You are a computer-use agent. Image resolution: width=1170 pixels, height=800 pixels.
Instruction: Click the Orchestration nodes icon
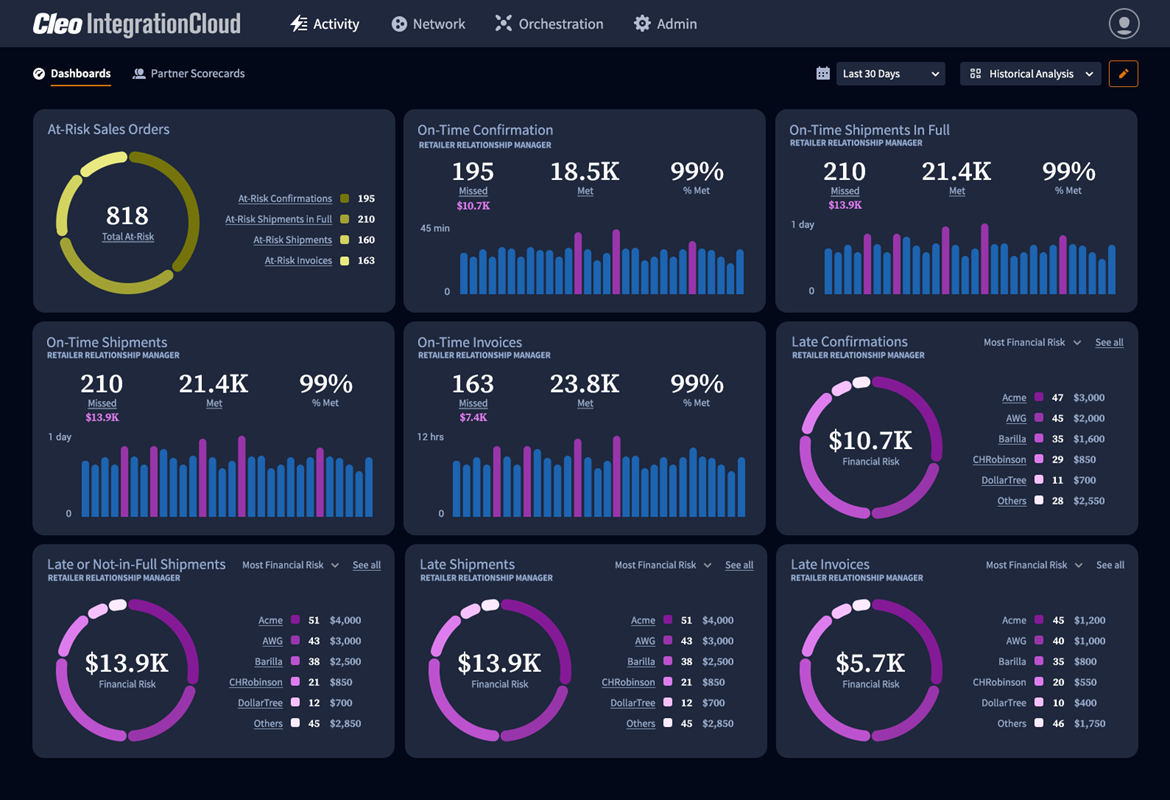pyautogui.click(x=504, y=24)
